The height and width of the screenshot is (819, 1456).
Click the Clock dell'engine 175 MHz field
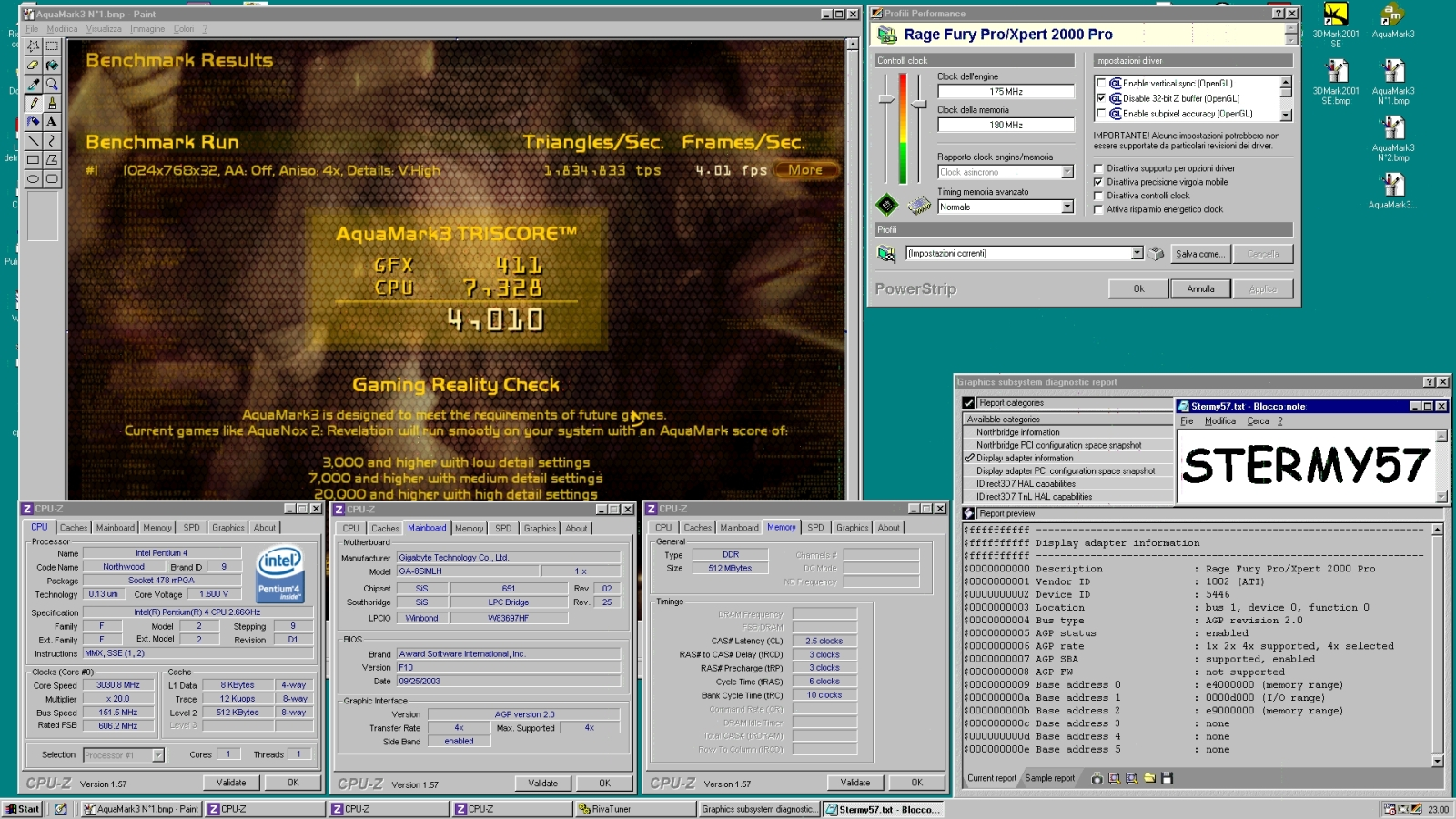pos(1006,92)
